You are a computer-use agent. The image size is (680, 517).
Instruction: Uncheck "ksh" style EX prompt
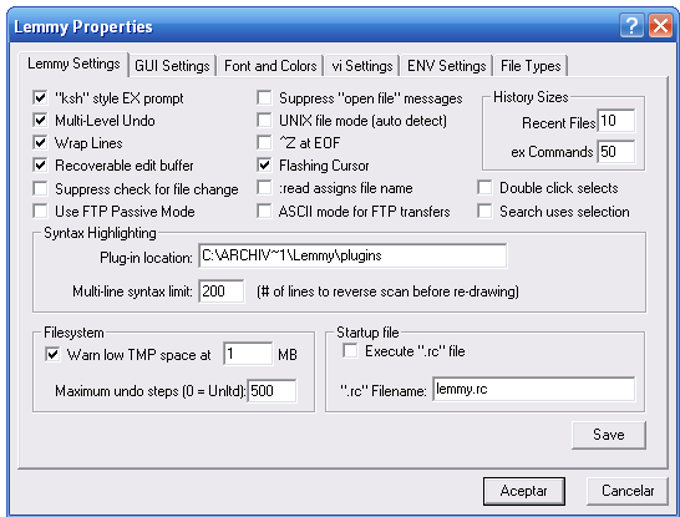40,98
